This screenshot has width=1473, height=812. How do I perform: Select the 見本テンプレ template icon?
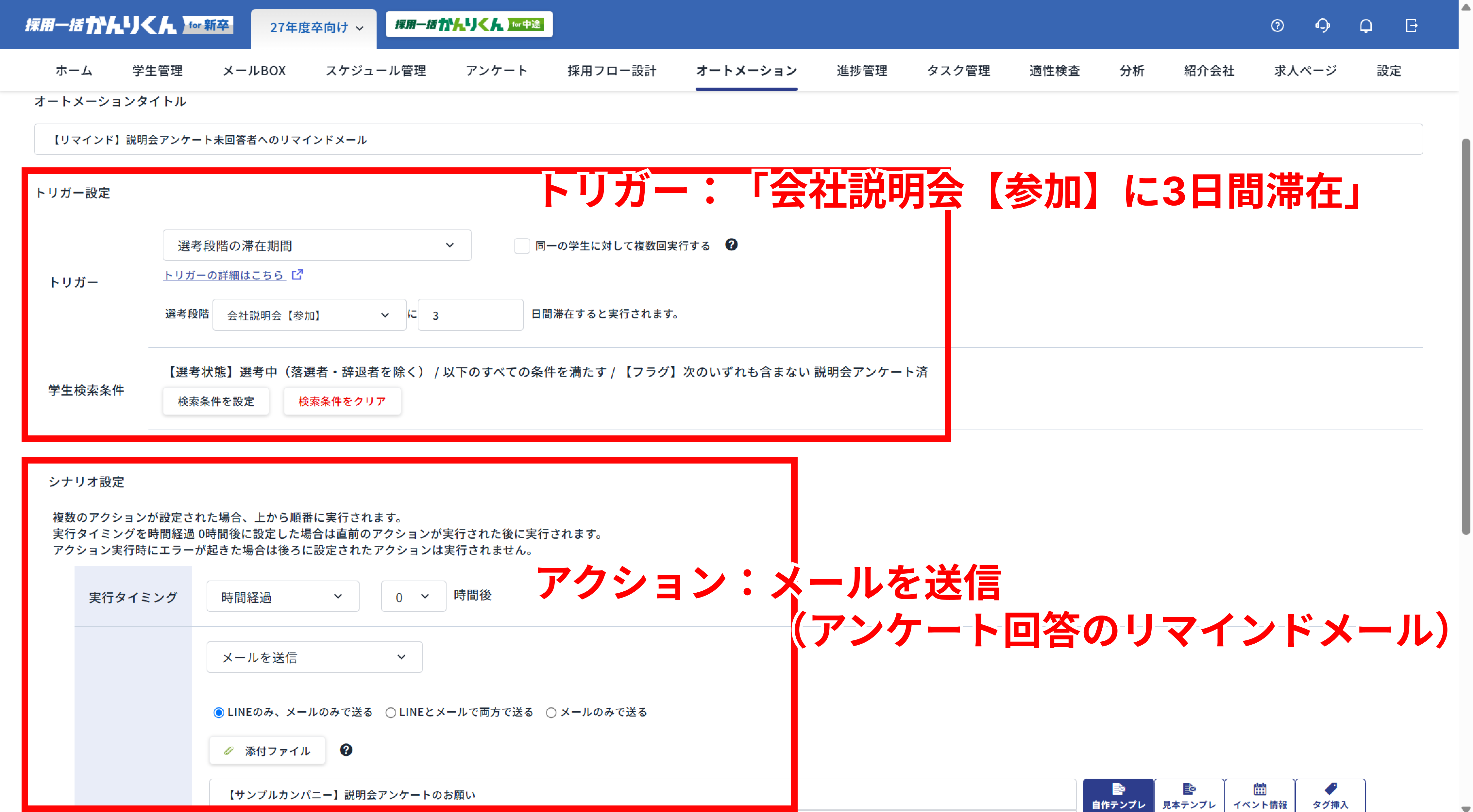(1189, 794)
